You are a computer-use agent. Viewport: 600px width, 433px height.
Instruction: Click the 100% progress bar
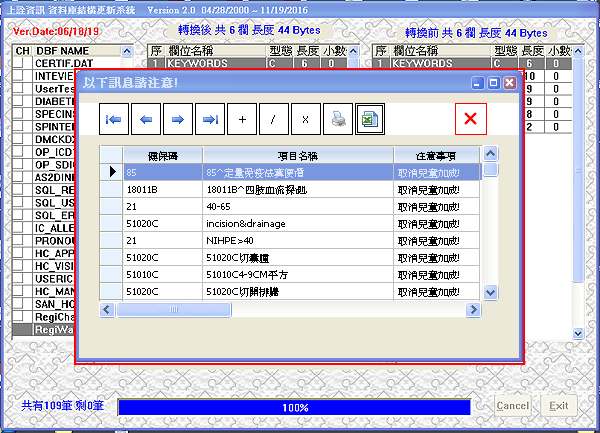[294, 408]
